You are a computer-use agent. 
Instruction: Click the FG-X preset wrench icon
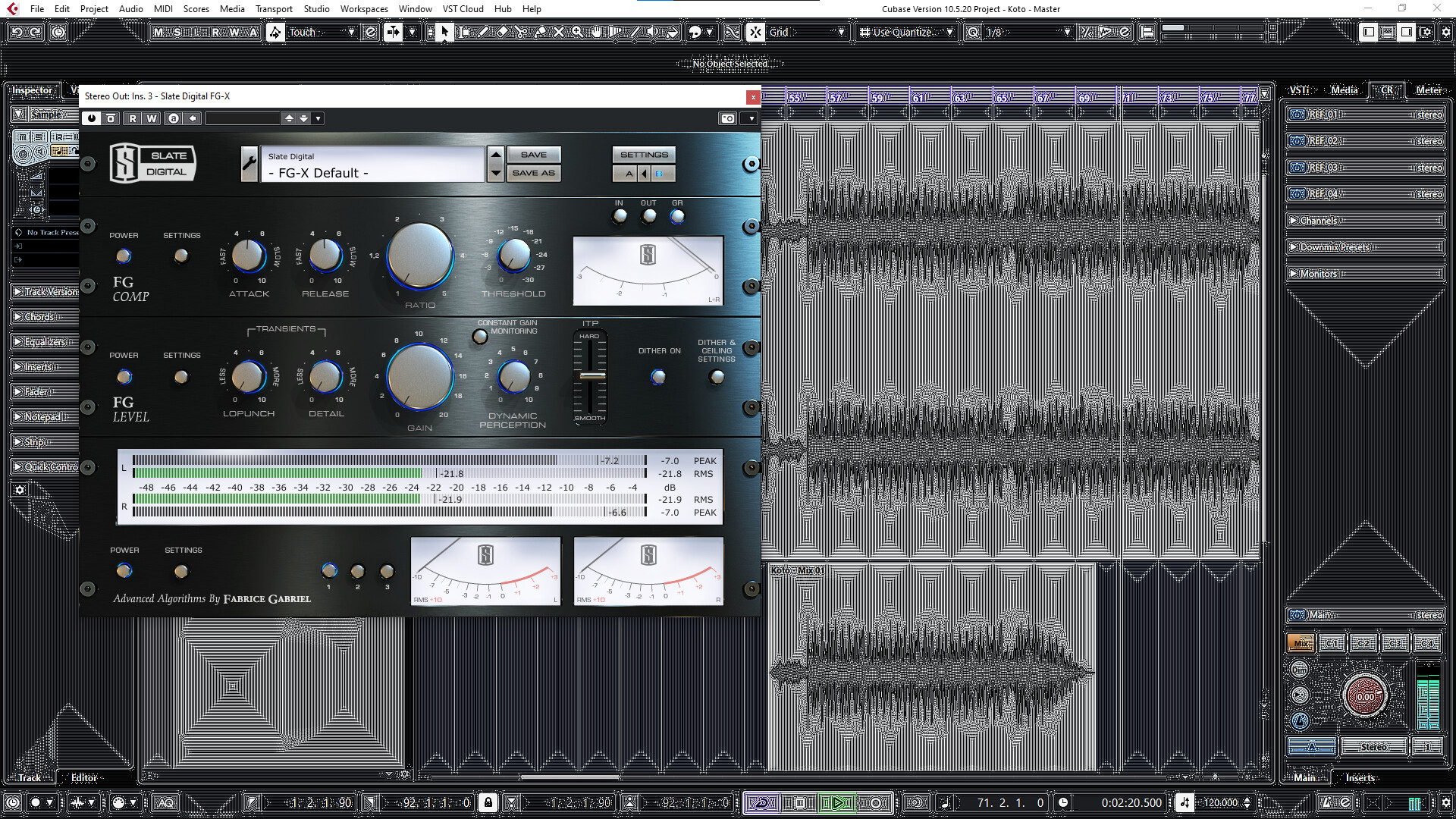pyautogui.click(x=249, y=164)
